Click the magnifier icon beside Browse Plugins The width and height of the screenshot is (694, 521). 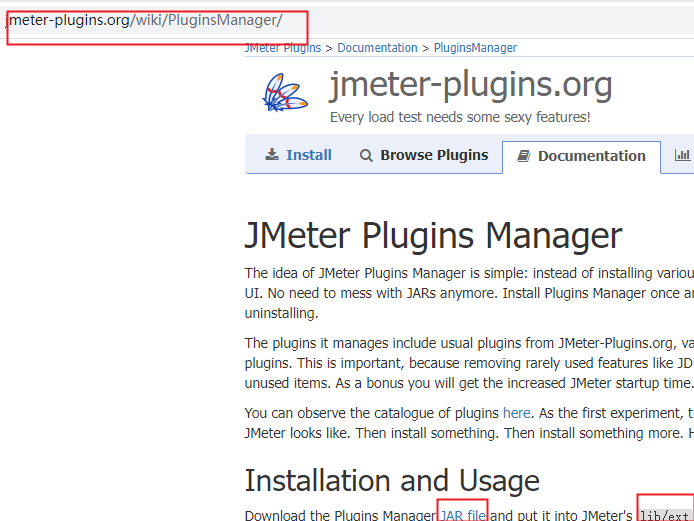366,155
